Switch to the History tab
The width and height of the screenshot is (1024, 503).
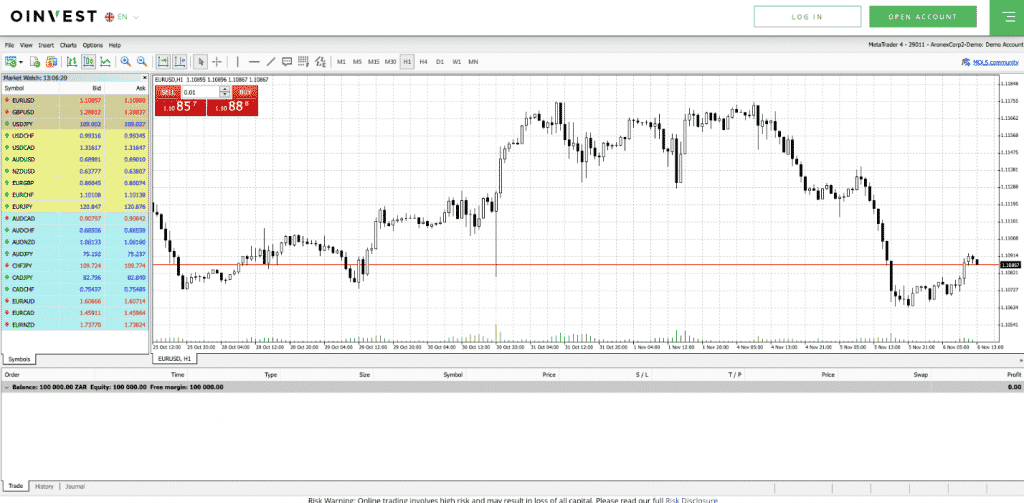(x=44, y=487)
